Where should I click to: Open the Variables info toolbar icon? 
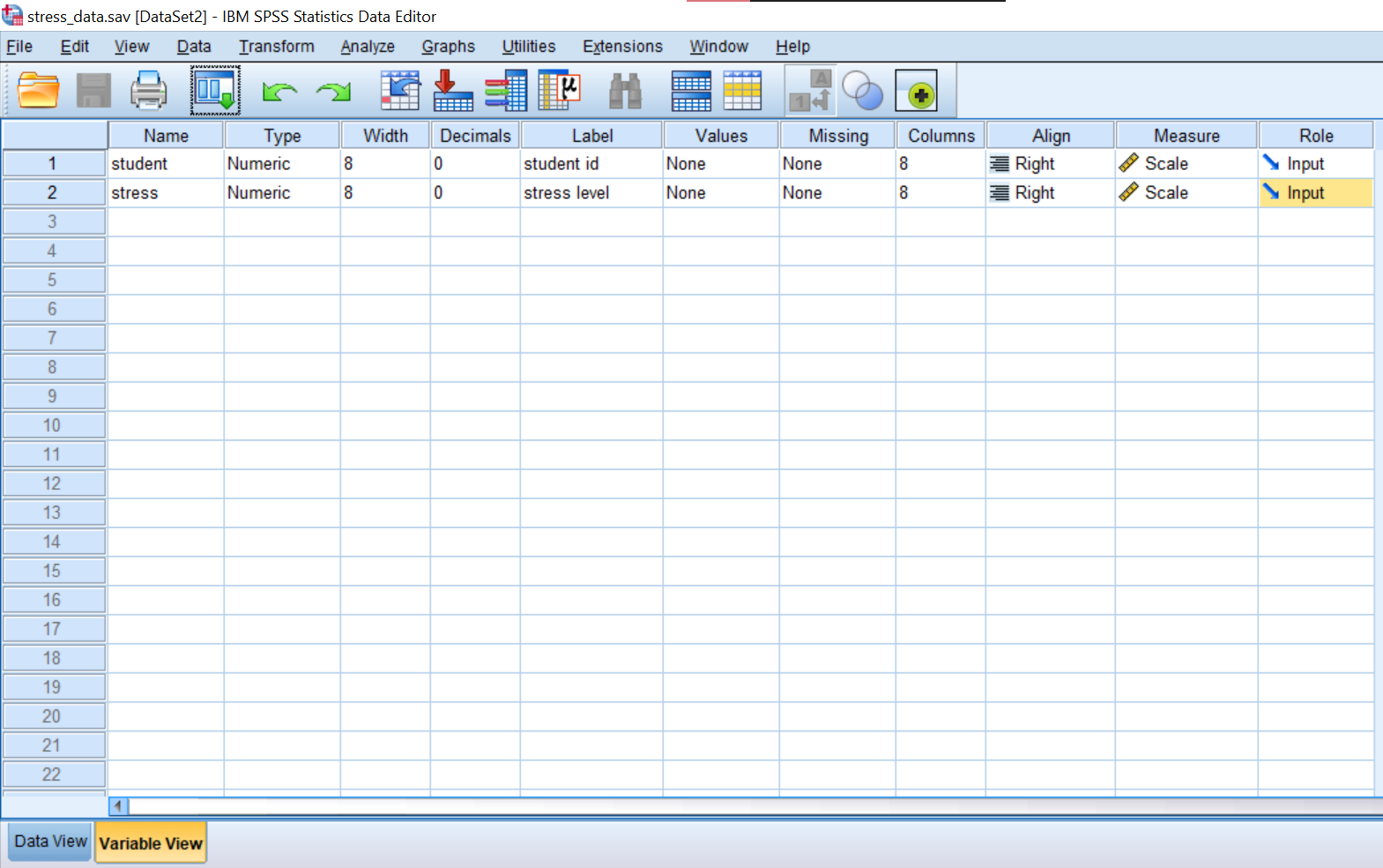coord(506,91)
